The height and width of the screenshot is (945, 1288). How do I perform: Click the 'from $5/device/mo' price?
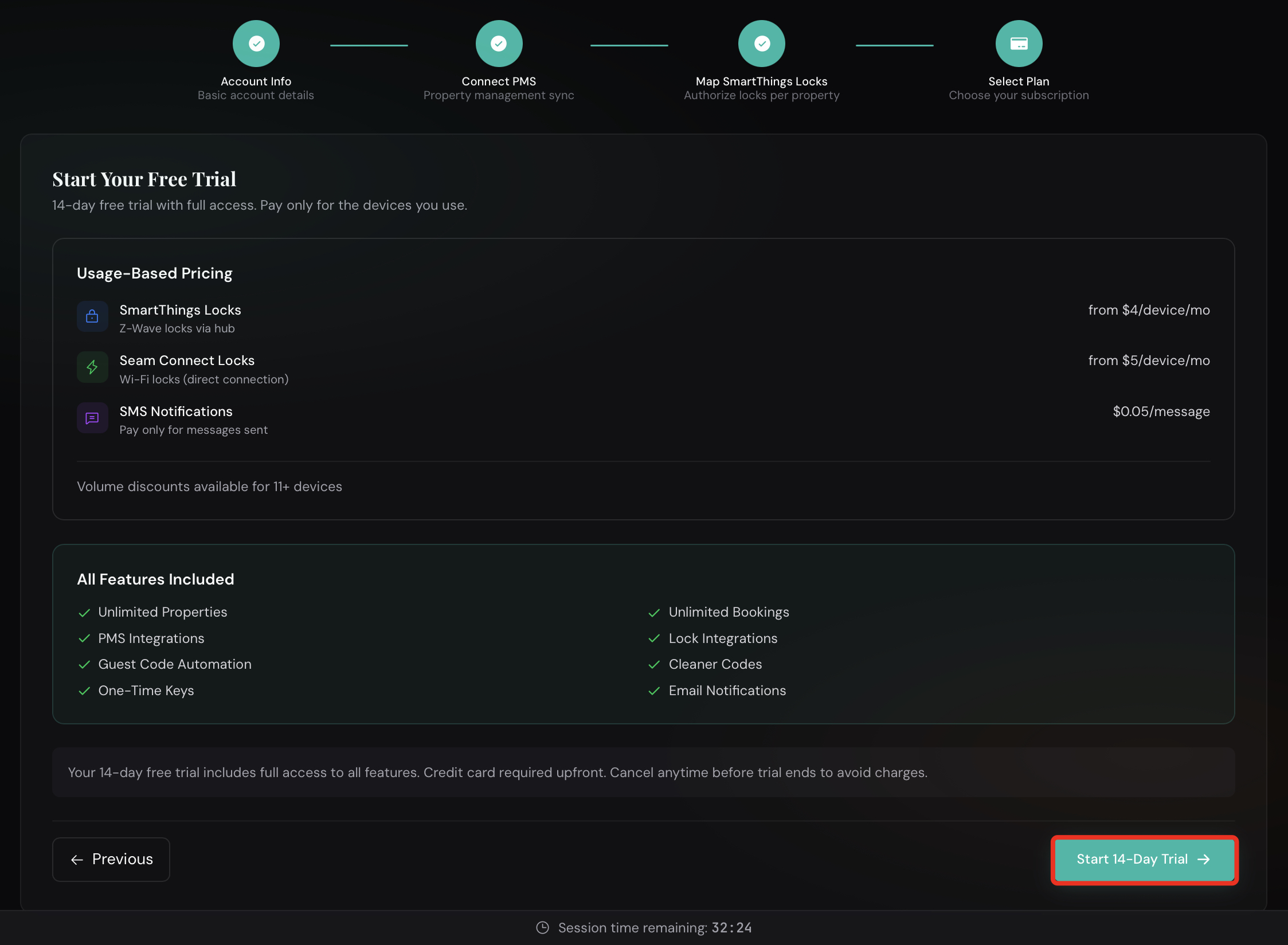point(1149,360)
